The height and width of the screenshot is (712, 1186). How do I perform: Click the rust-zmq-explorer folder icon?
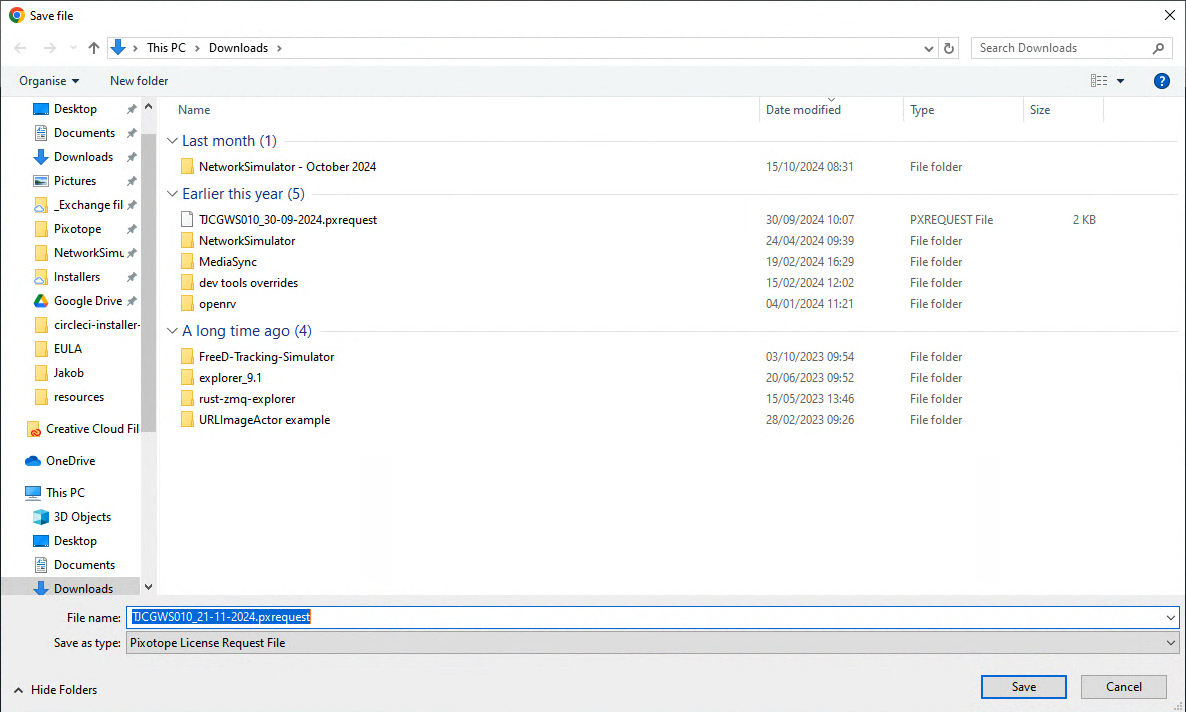point(187,399)
